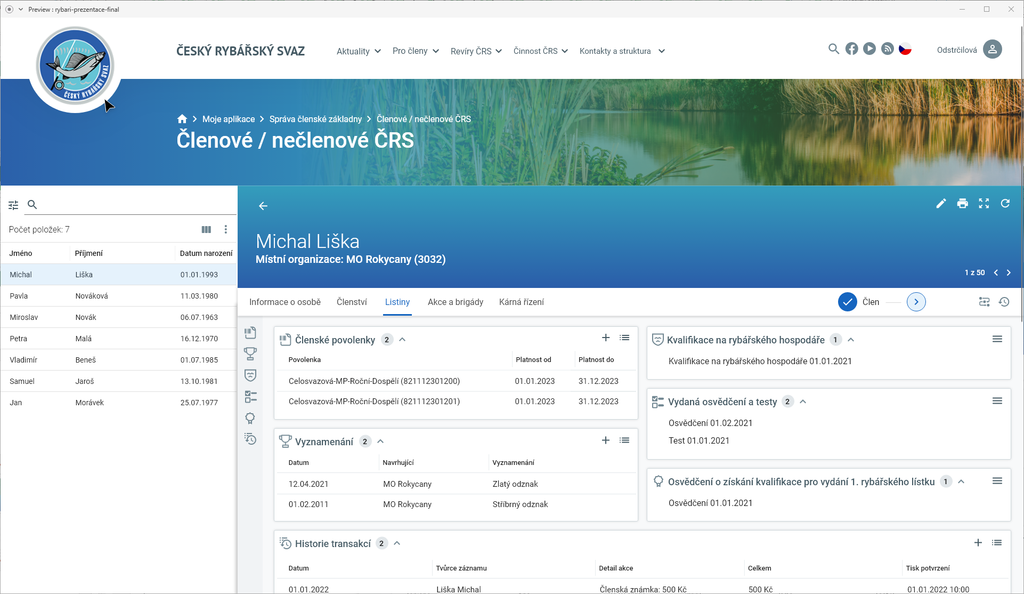
Task: Switch language with Czech flag icon
Action: tap(905, 49)
